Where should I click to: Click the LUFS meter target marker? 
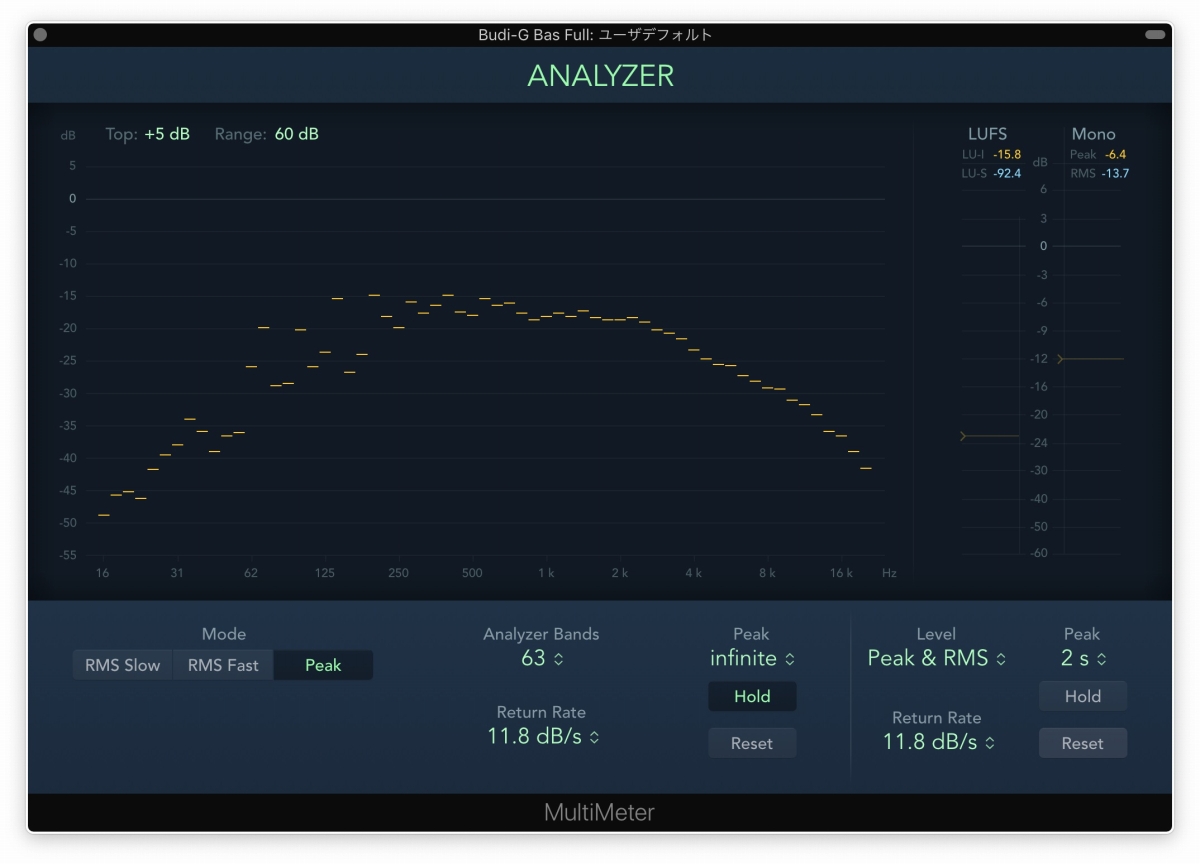(964, 436)
